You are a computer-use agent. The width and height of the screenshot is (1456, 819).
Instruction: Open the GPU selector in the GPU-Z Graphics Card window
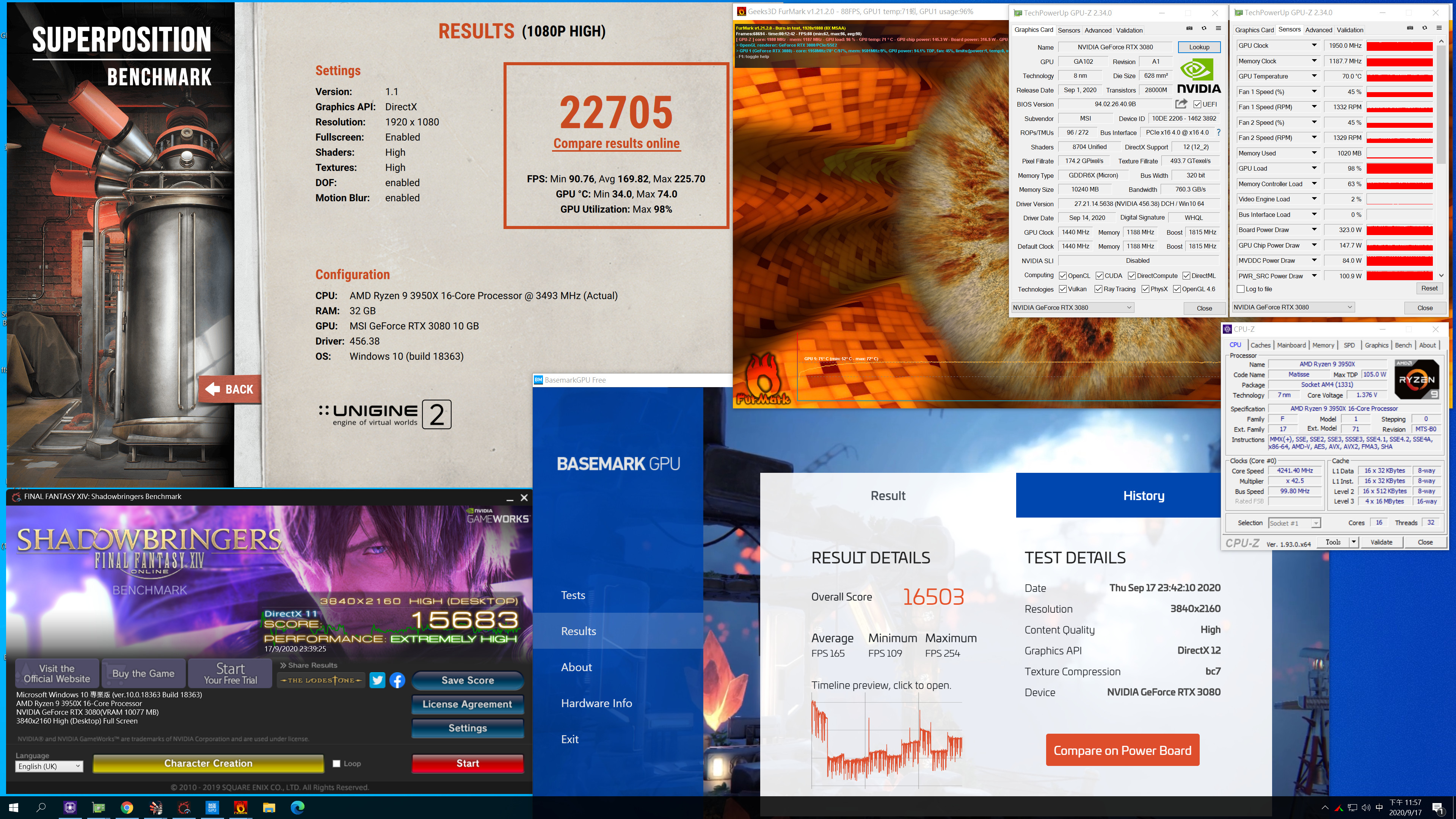pos(1072,308)
